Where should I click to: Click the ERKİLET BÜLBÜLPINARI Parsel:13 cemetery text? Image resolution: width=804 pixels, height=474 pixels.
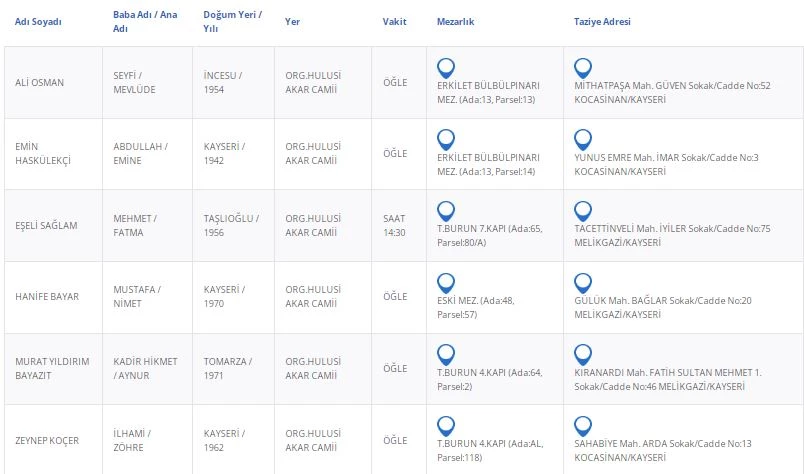[x=488, y=93]
